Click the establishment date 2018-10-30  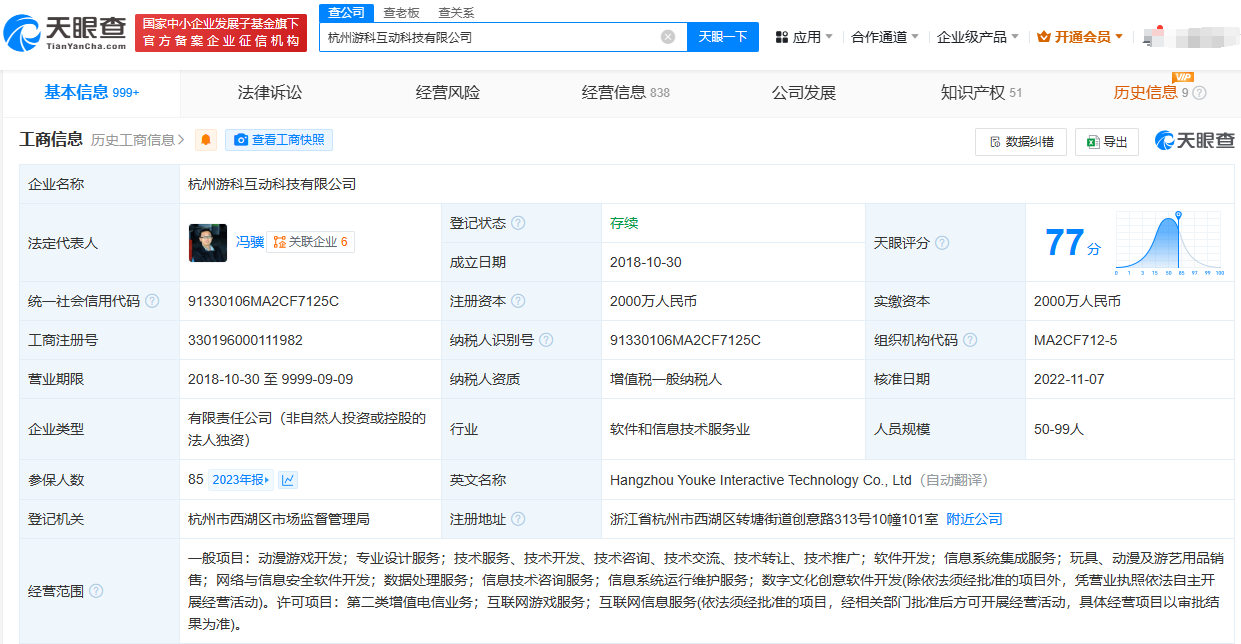click(x=646, y=262)
